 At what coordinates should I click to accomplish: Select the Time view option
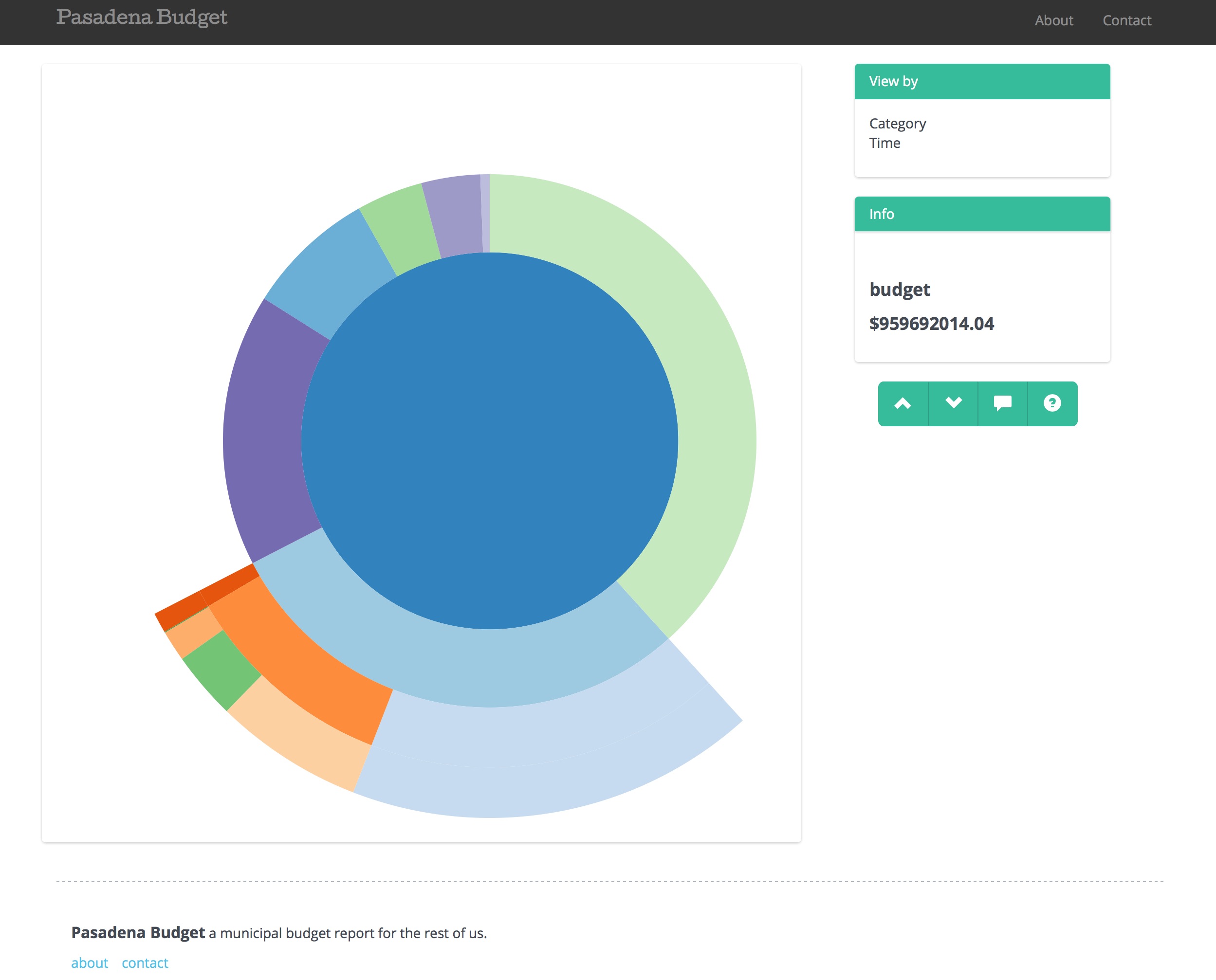884,144
